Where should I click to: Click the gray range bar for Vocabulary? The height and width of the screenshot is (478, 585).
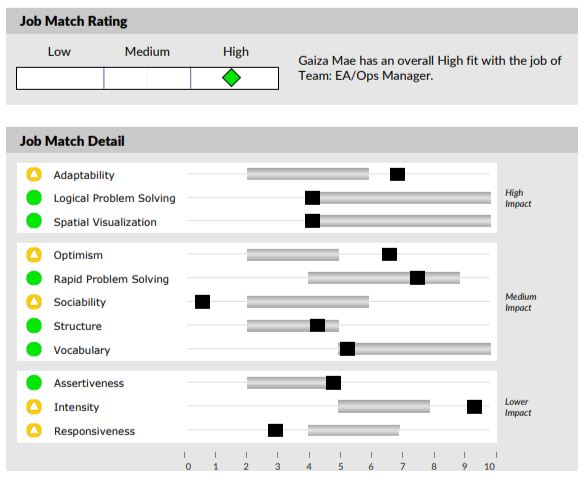(x=414, y=349)
